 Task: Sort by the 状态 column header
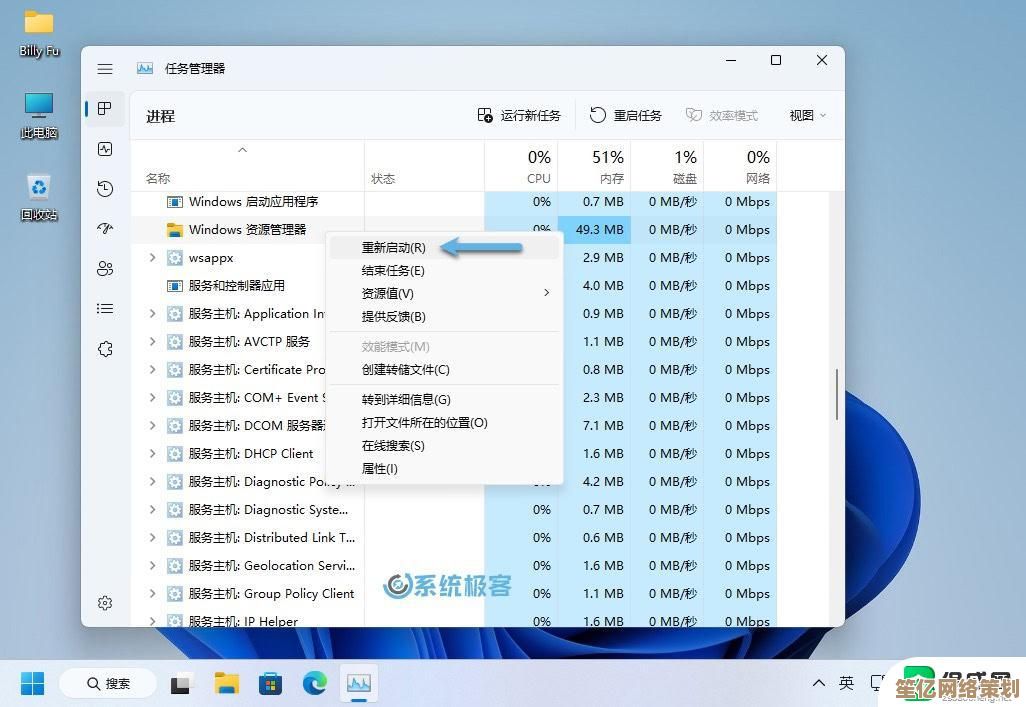pos(424,166)
